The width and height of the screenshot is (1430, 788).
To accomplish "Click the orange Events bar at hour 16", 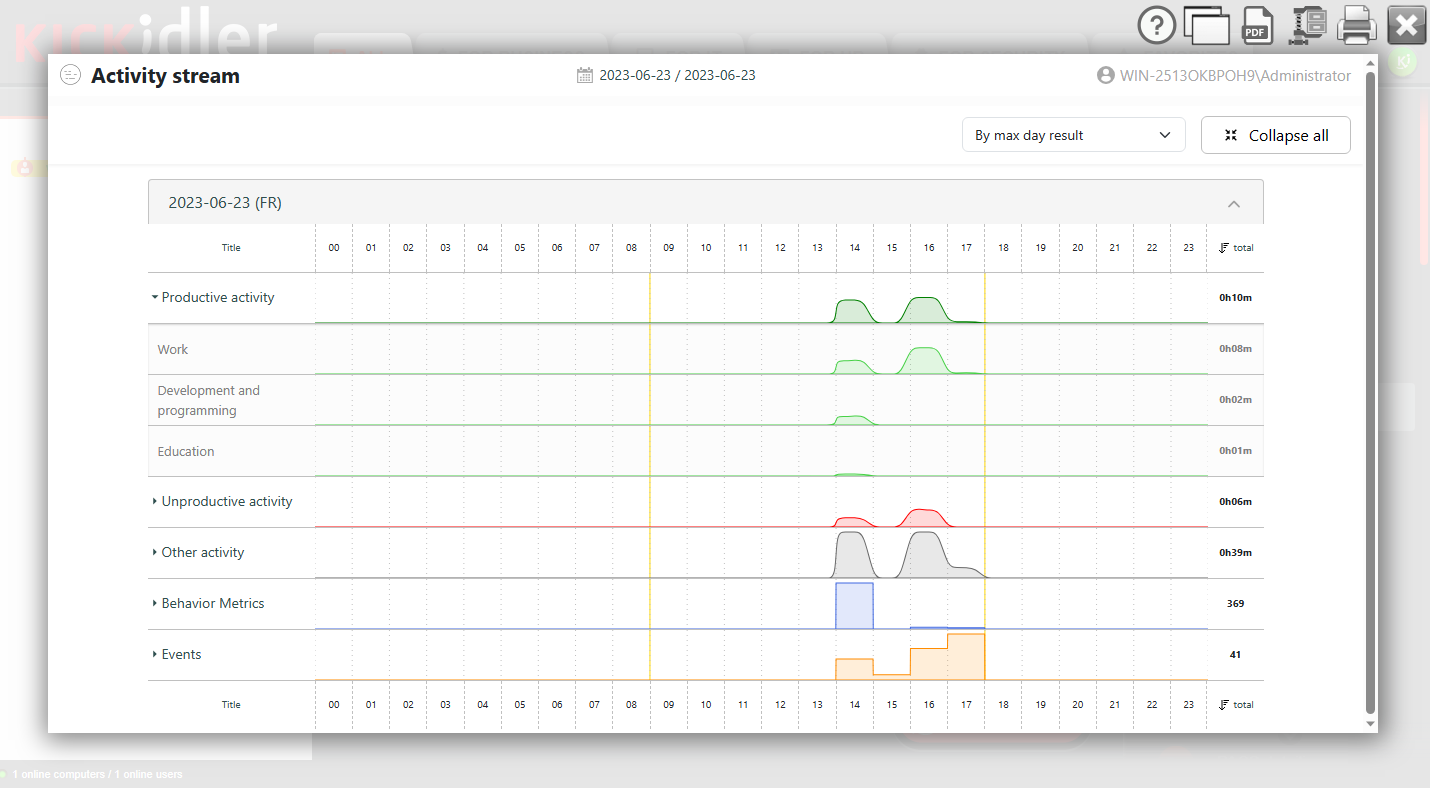I will (929, 664).
